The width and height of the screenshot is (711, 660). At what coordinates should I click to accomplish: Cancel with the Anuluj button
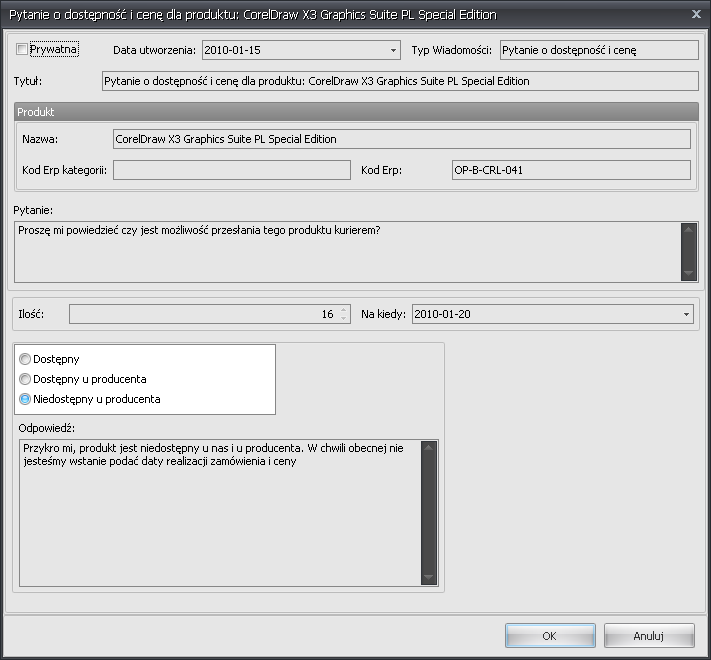649,636
